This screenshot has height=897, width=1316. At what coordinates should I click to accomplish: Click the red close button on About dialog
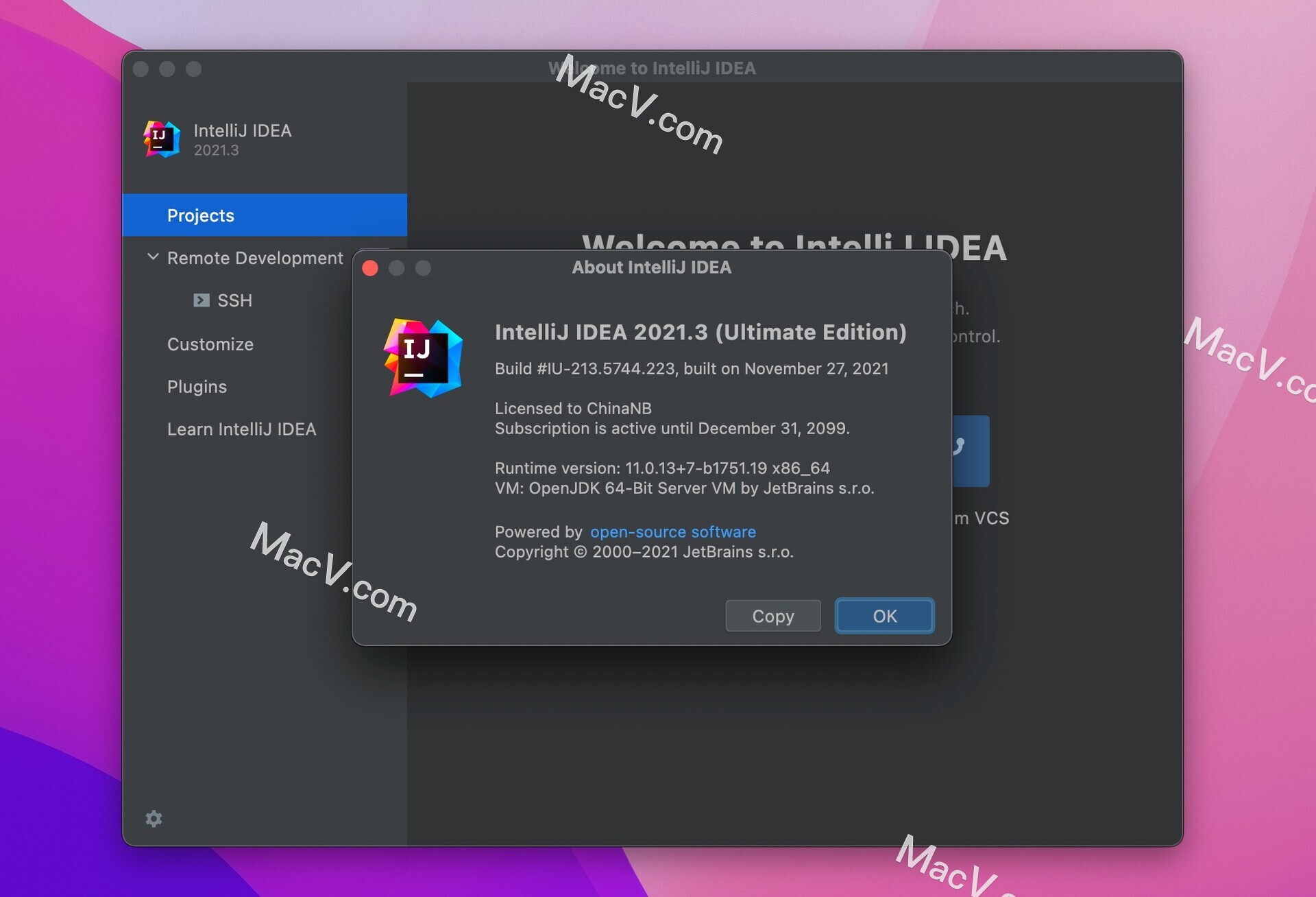pyautogui.click(x=370, y=267)
